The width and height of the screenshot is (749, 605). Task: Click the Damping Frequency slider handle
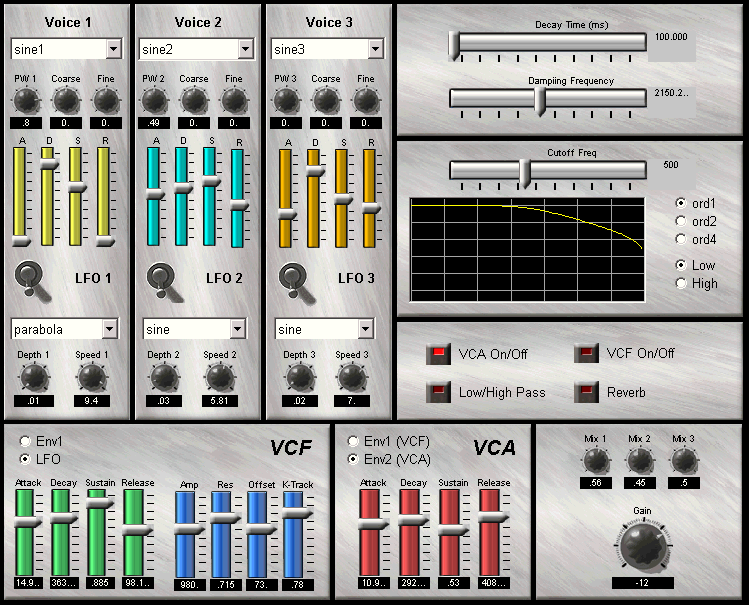(540, 102)
